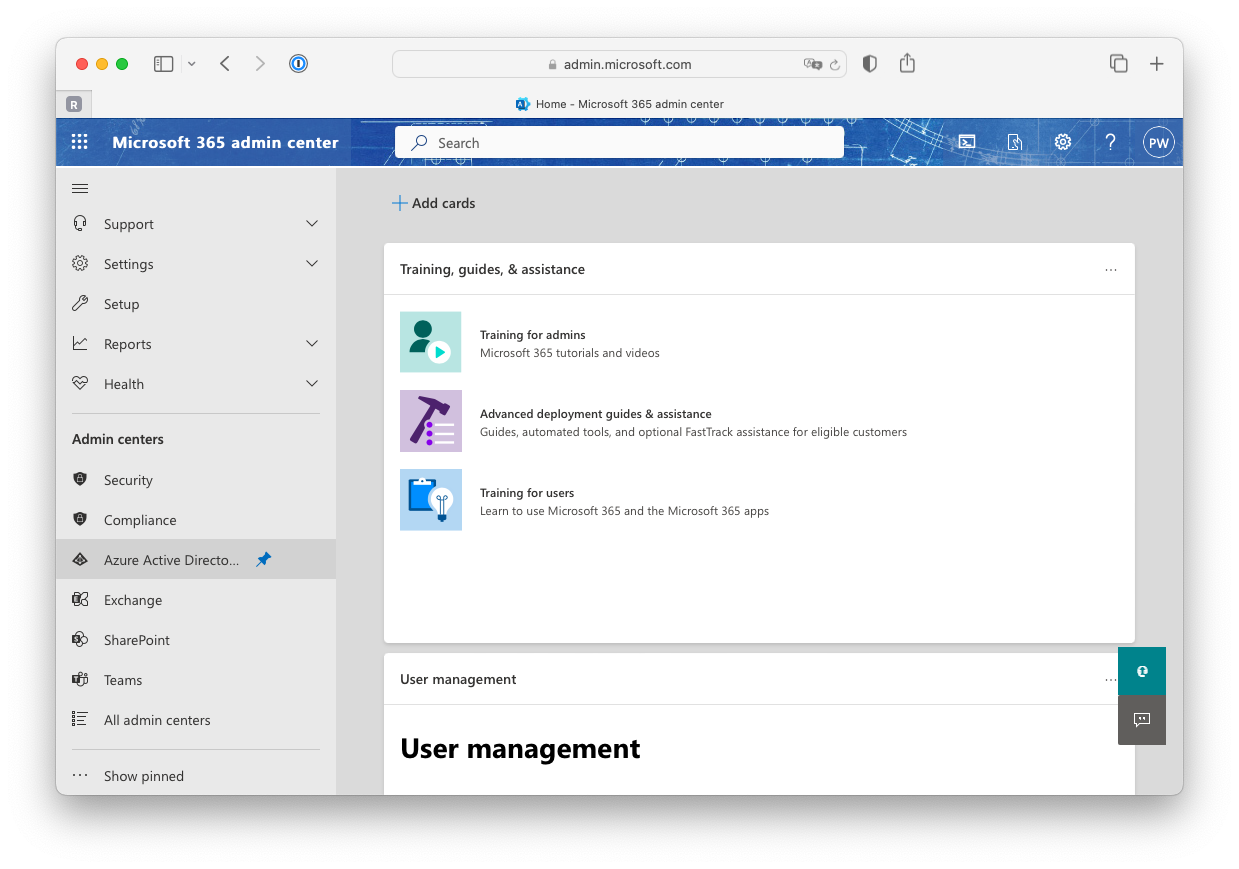Click the Teams icon in sidebar
This screenshot has height=869, width=1239.
(x=80, y=680)
